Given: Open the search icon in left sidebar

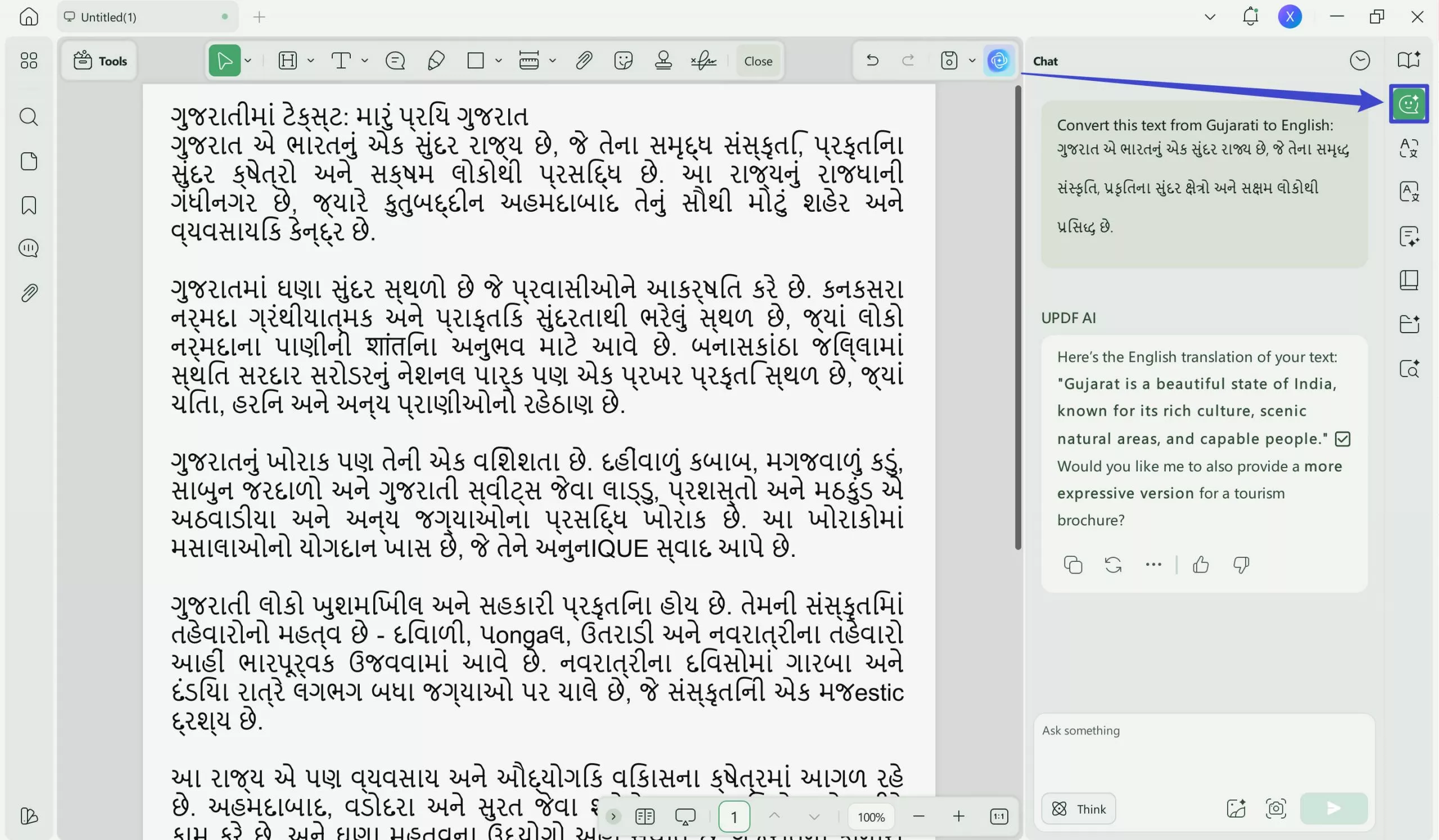Looking at the screenshot, I should pos(28,116).
